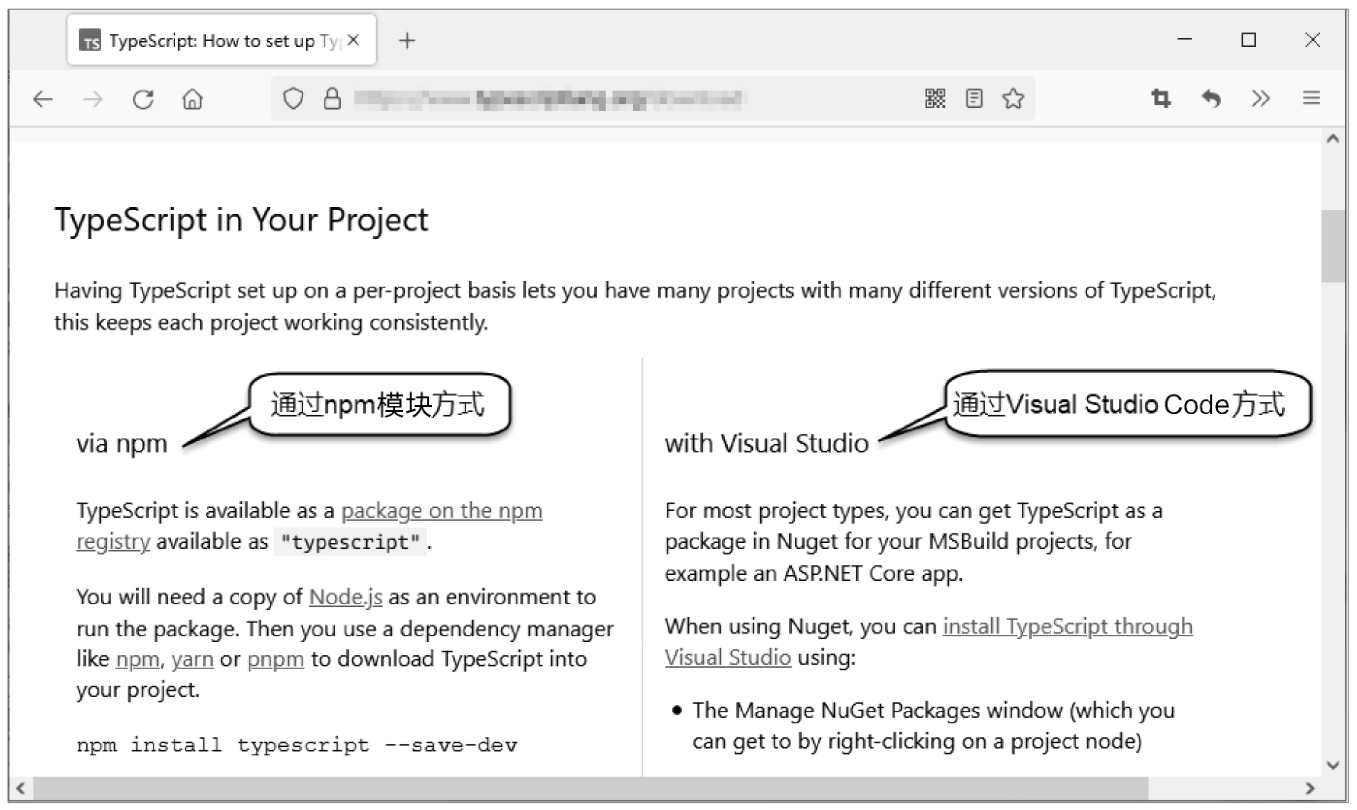The image size is (1357, 810).
Task: Click the via npm heading
Action: (x=122, y=444)
